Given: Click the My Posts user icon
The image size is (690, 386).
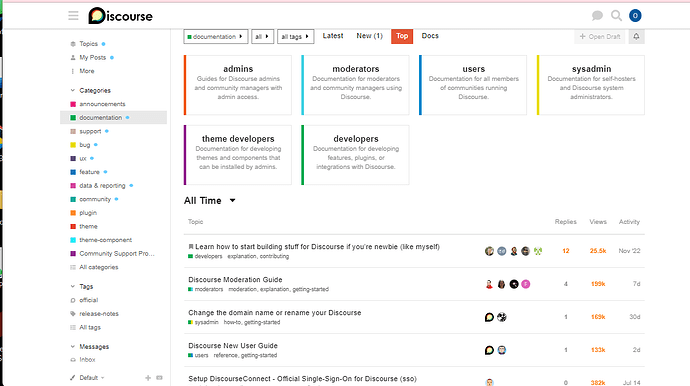Looking at the screenshot, I should tap(73, 58).
